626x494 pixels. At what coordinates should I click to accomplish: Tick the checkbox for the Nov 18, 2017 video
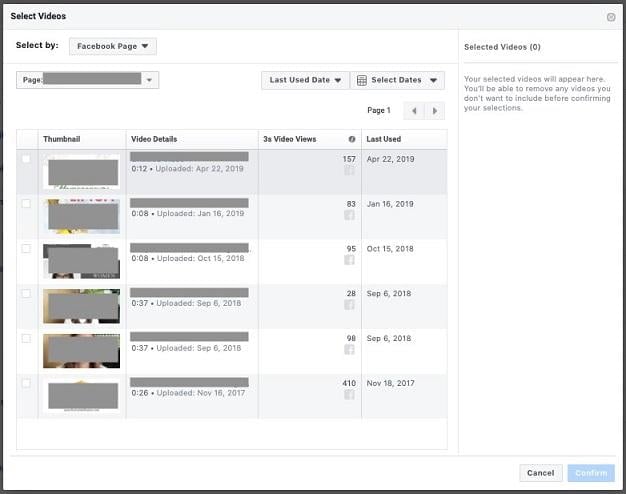pos(26,383)
